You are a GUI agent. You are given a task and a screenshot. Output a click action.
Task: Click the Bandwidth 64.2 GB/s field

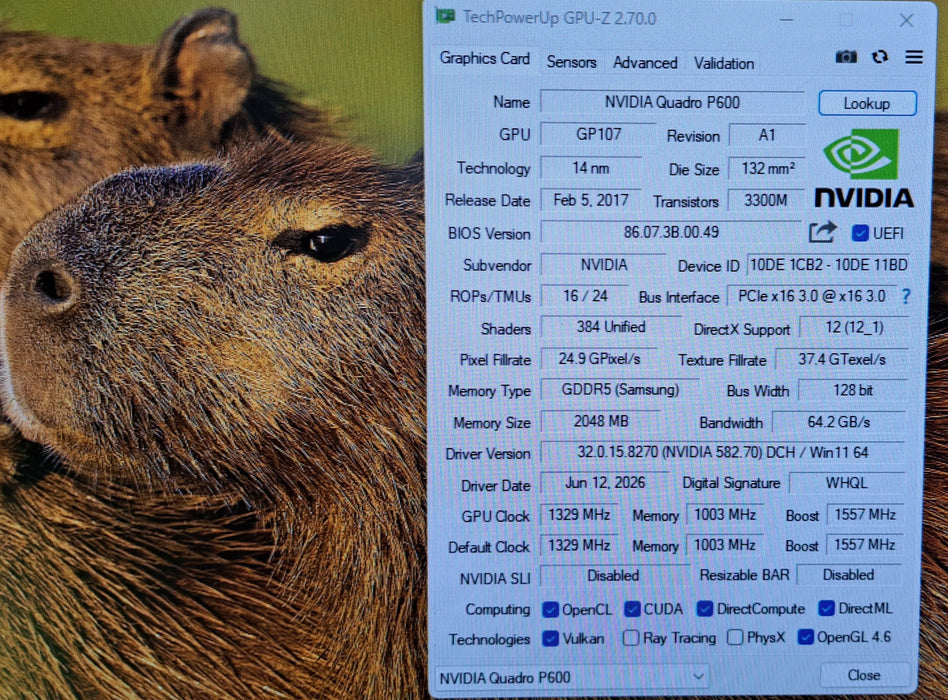pyautogui.click(x=839, y=421)
